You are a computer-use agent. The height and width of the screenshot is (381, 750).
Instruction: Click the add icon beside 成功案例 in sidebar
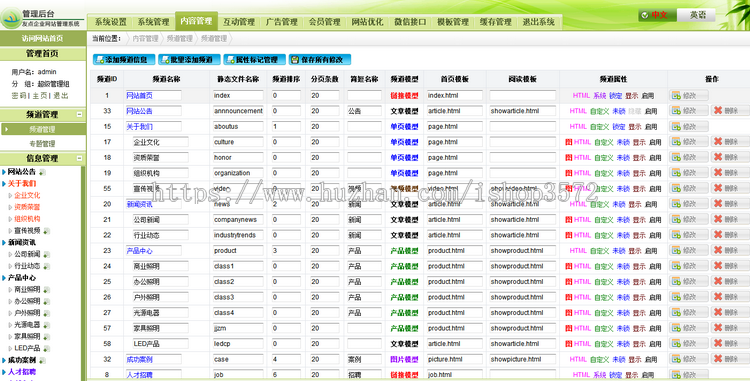[42, 361]
